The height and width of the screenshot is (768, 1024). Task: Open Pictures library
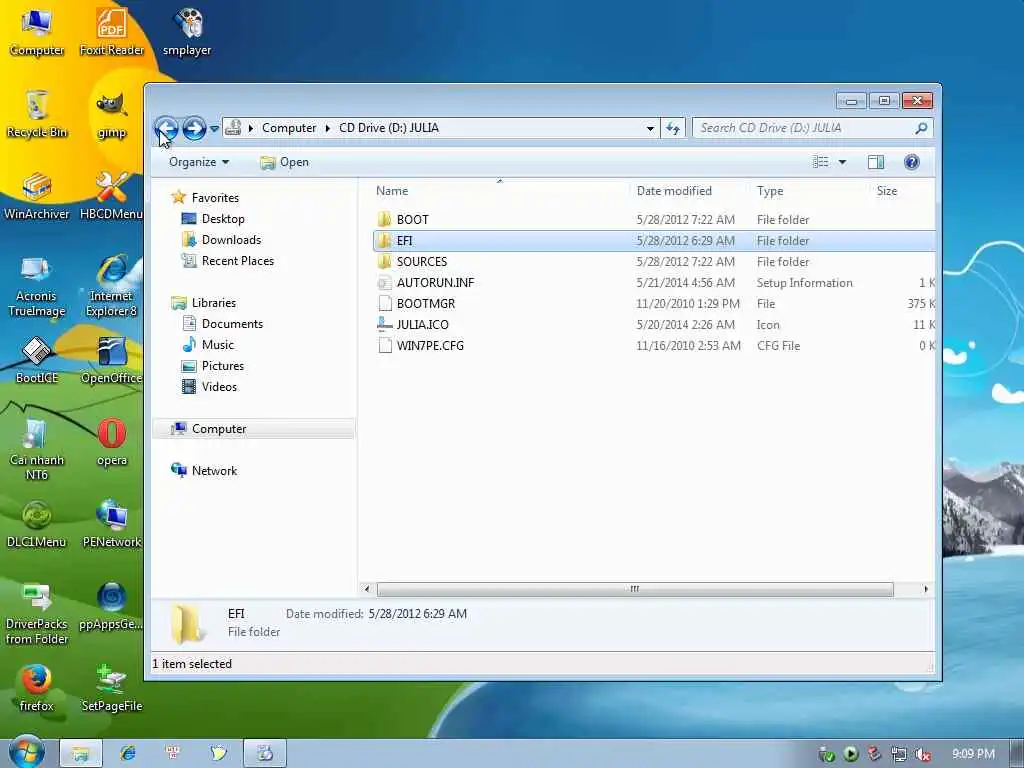click(223, 366)
